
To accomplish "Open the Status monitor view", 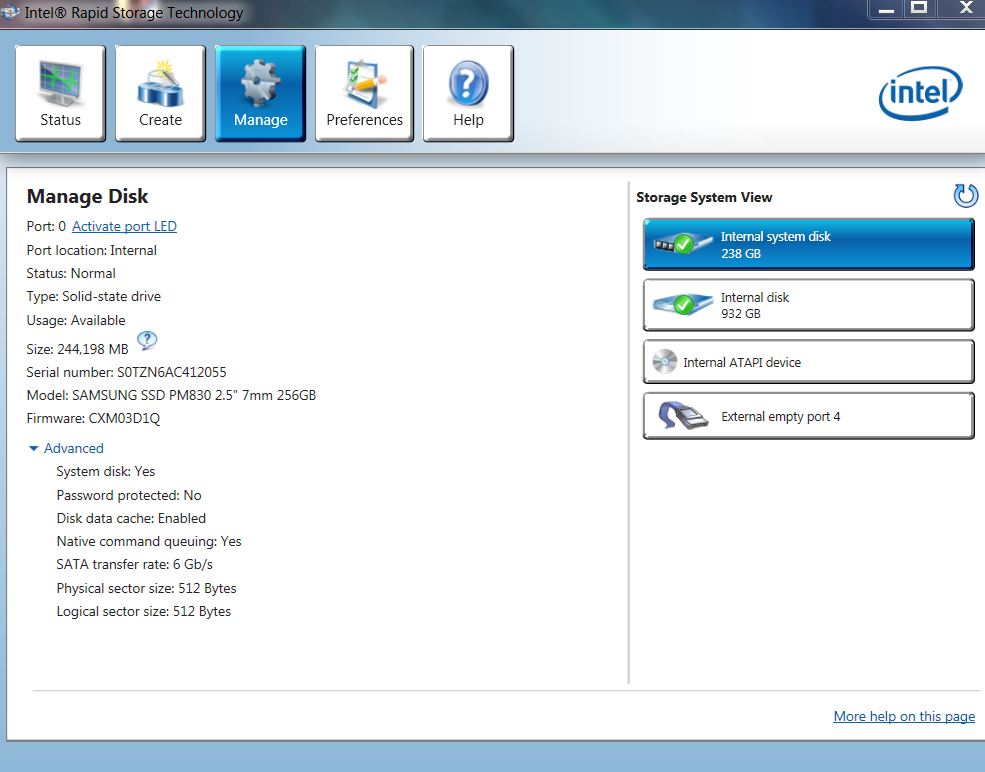I will click(x=60, y=93).
